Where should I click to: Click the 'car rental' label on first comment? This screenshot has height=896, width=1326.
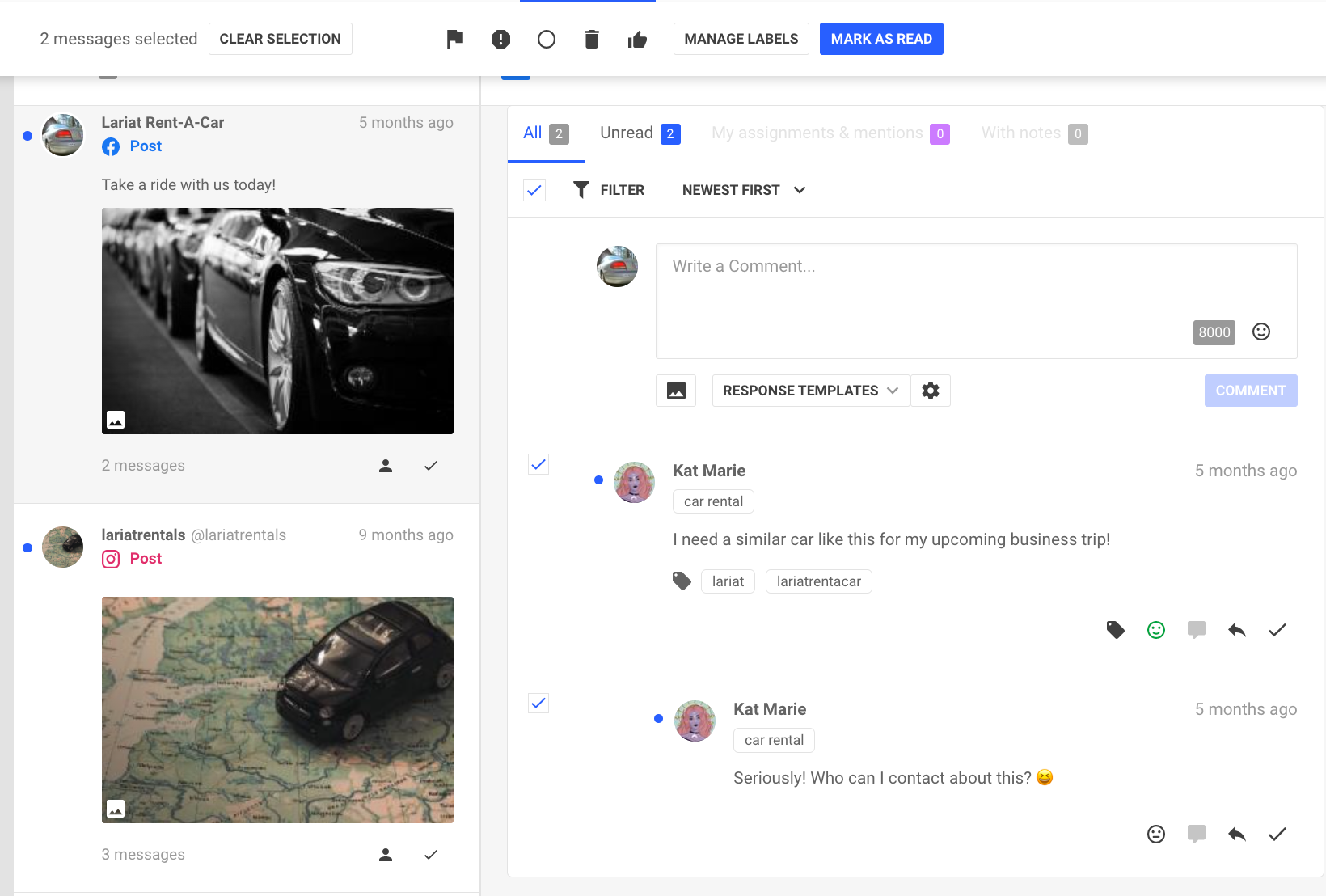(713, 501)
